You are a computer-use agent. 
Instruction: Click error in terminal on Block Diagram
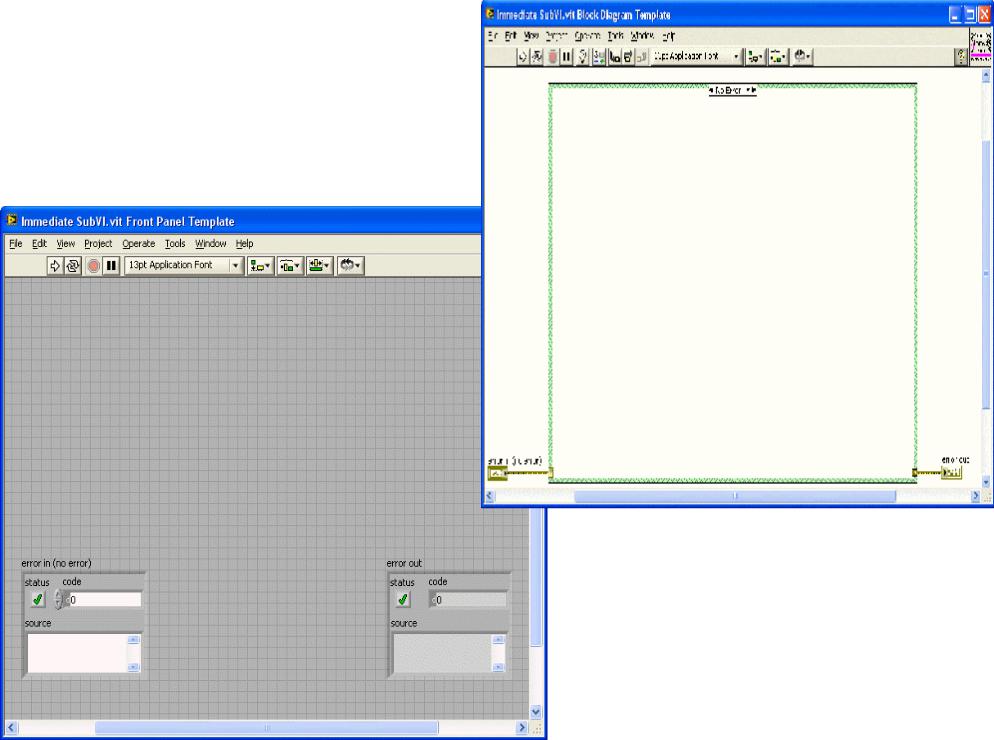click(497, 473)
